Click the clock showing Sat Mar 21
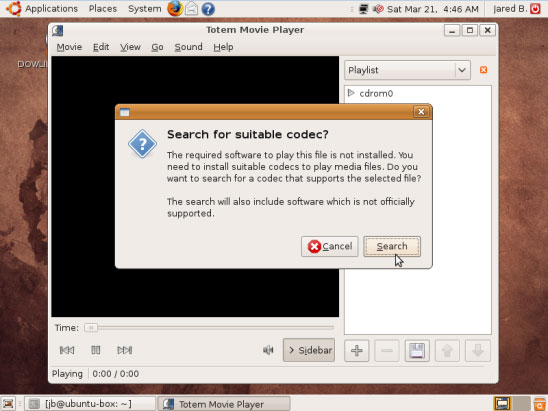This screenshot has width=548, height=411. pyautogui.click(x=433, y=9)
